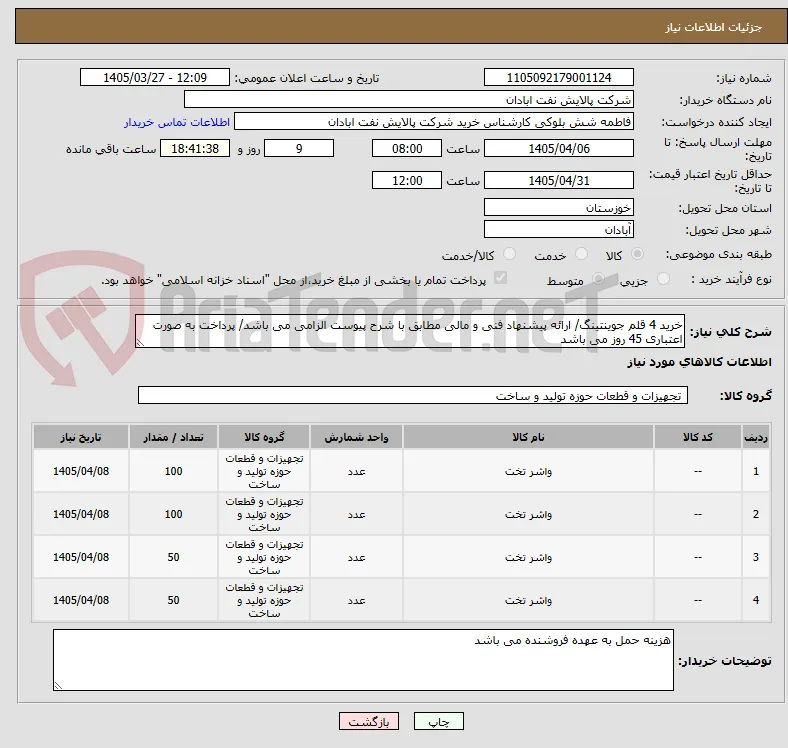Click goods group cell in row 1
This screenshot has height=748, width=788.
264,471
